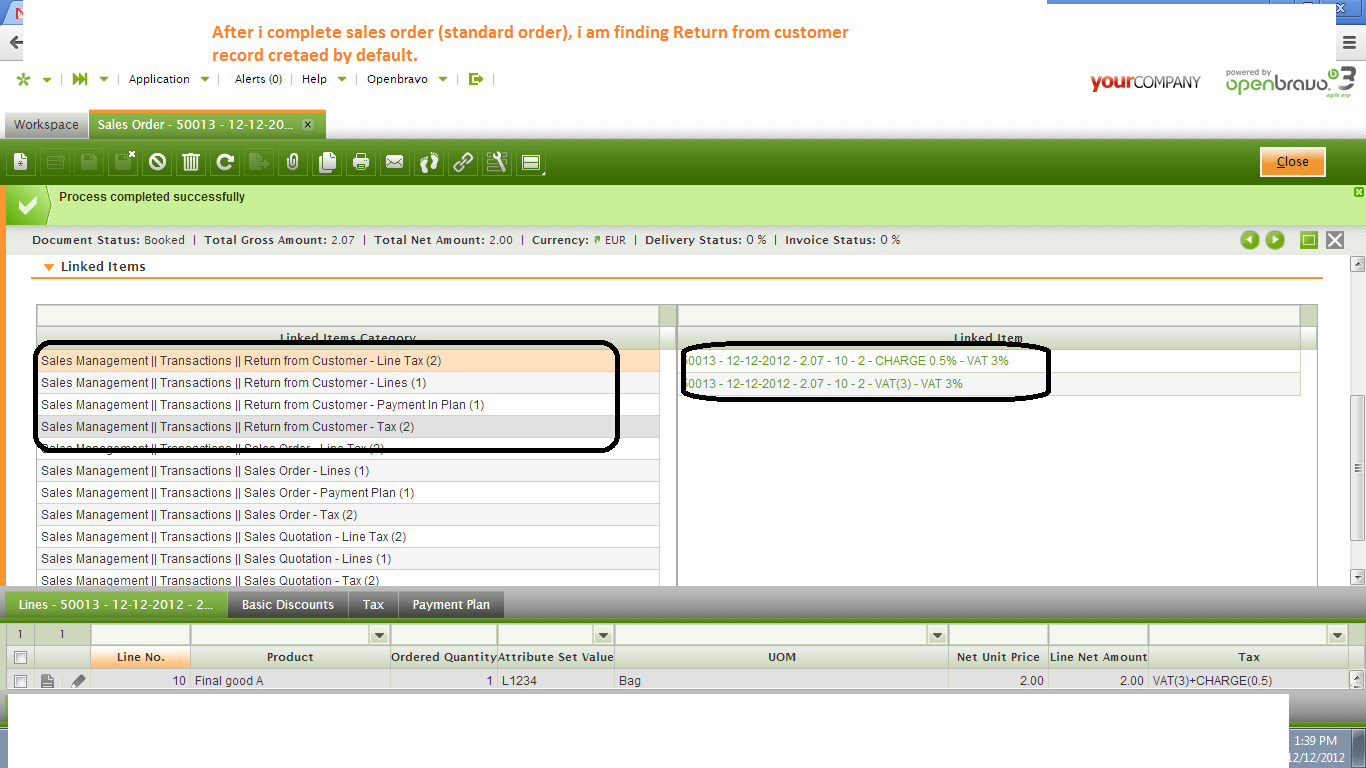Email the sales order with the envelope icon
Screen dimensions: 1366x768
click(395, 162)
